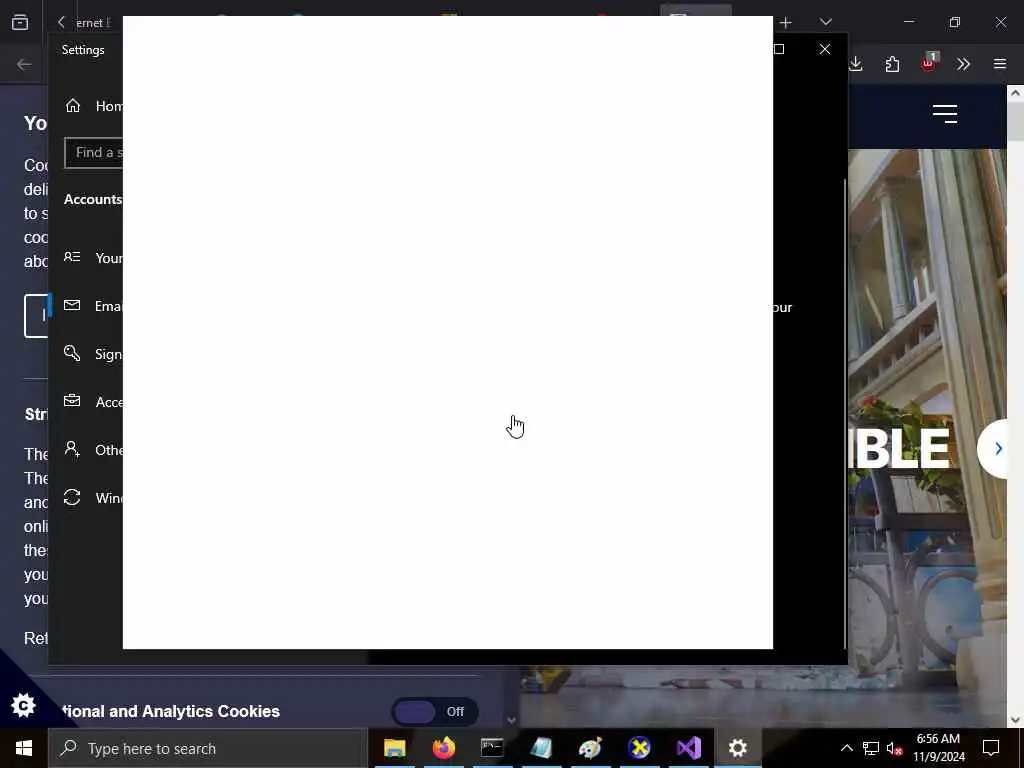Open the paint palette taskbar icon
Image resolution: width=1024 pixels, height=768 pixels.
coord(590,748)
